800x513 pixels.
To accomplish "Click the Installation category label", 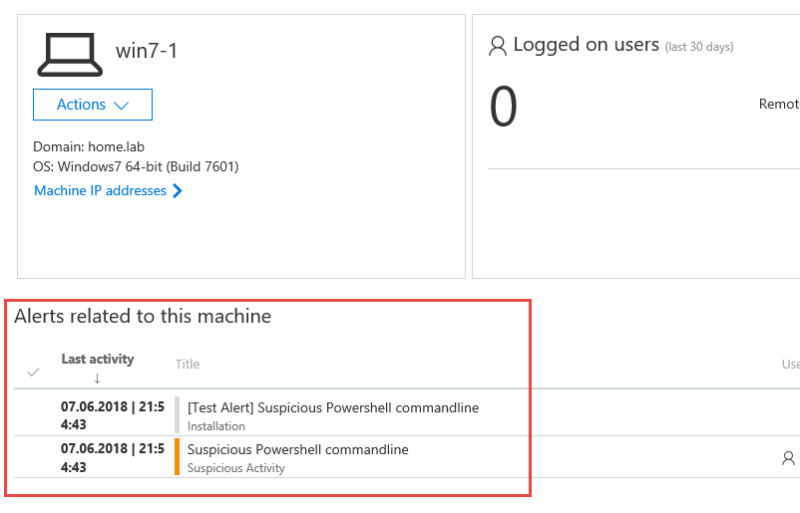I will [x=216, y=426].
